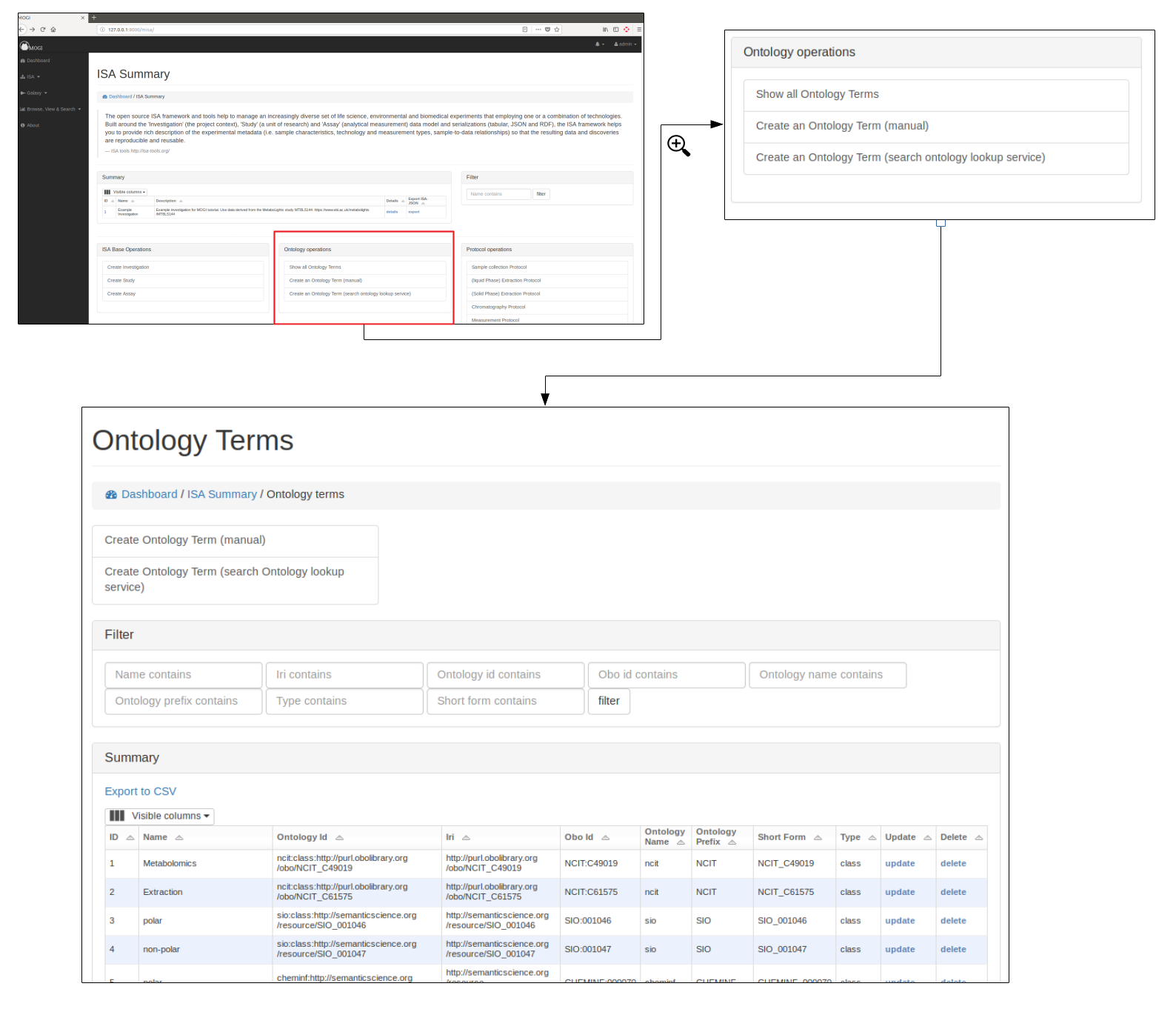Click the MOGI logo
This screenshot has height=1032, width=1176.
tap(31, 47)
